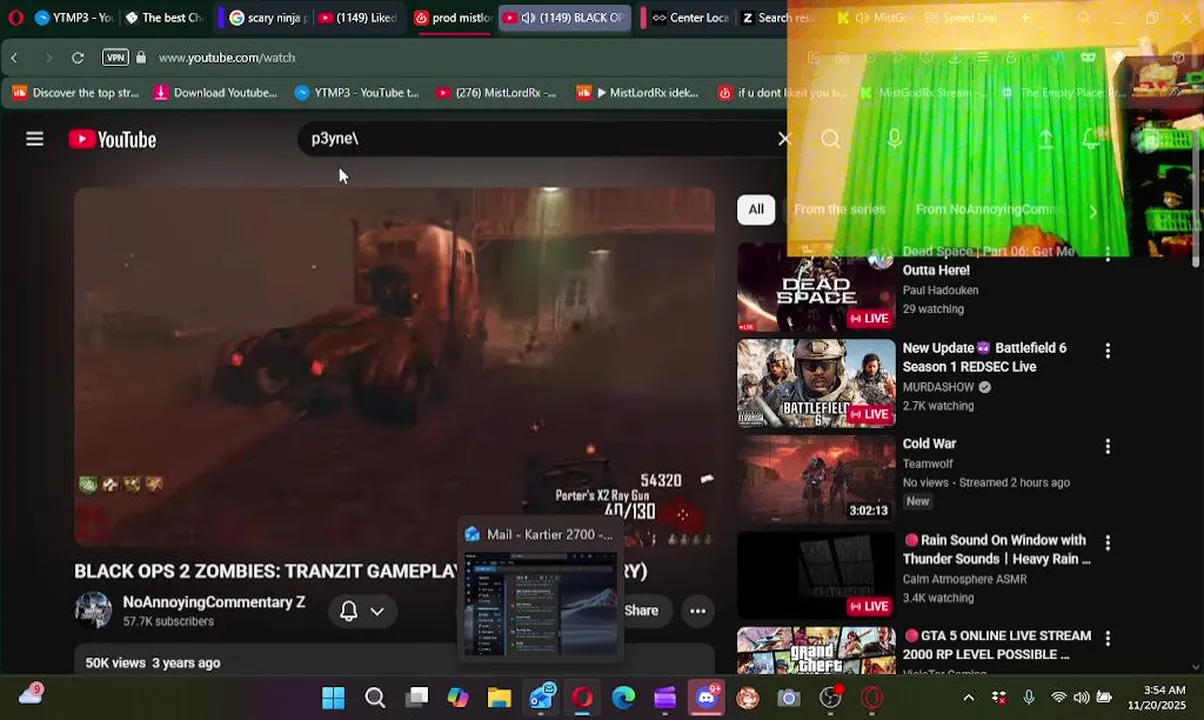Open Cold War stream thumbnail
The height and width of the screenshot is (720, 1204).
pos(816,479)
